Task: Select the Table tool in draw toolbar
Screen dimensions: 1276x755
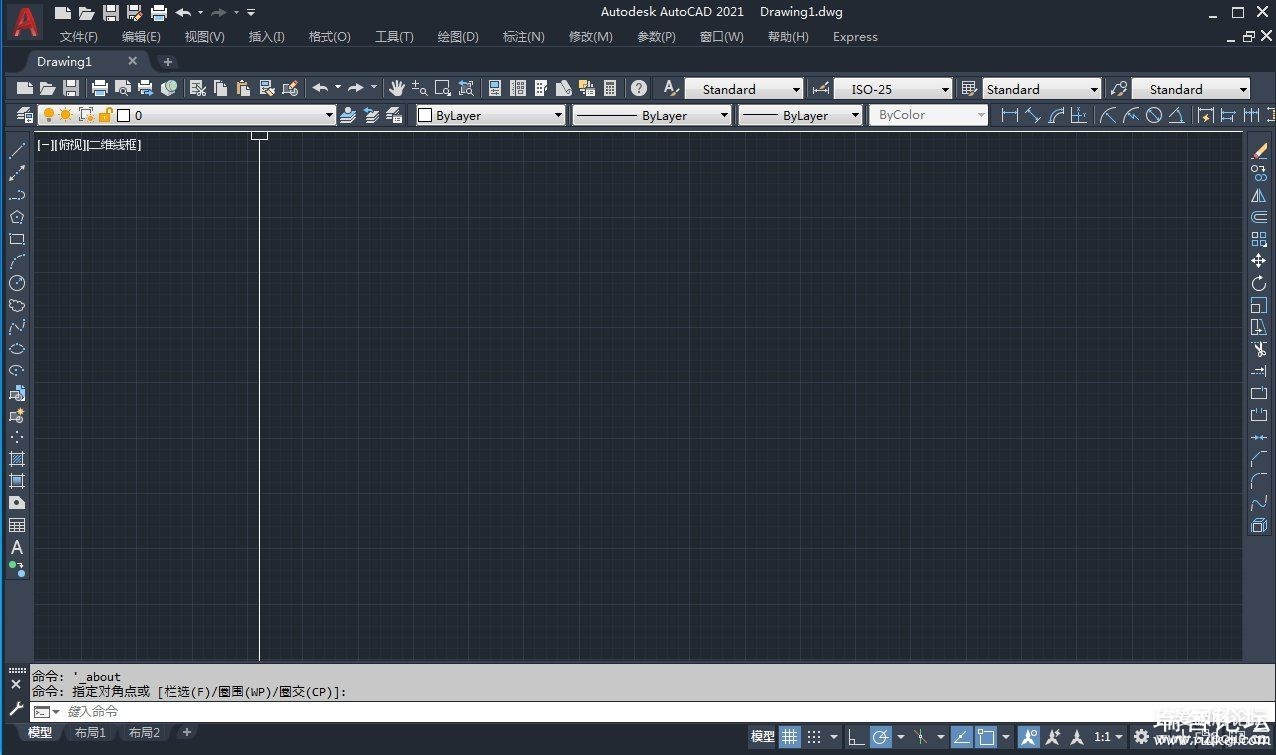Action: (17, 525)
